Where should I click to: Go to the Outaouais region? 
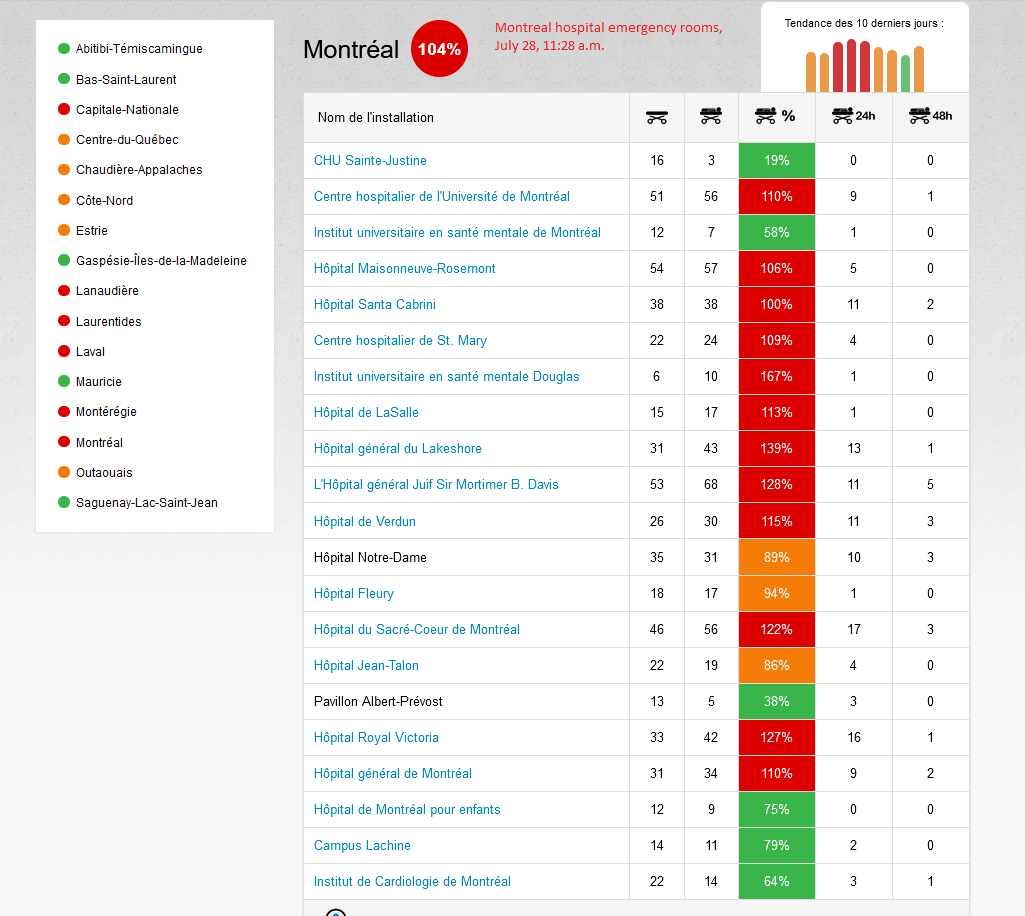(x=104, y=472)
